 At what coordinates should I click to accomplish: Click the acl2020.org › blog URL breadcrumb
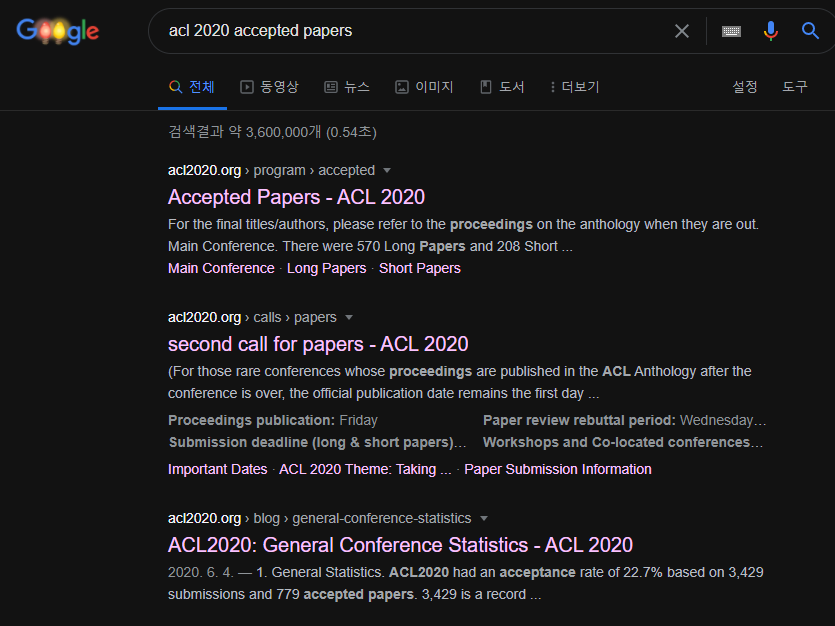[x=320, y=518]
